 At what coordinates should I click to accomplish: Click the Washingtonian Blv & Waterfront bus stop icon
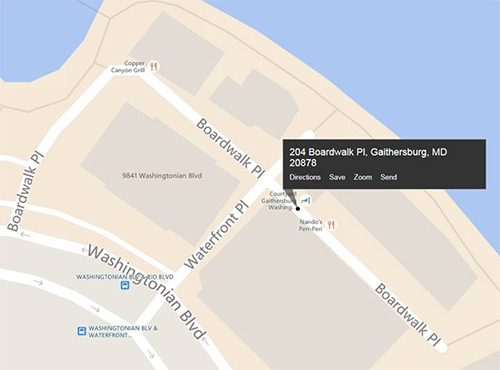(82, 331)
